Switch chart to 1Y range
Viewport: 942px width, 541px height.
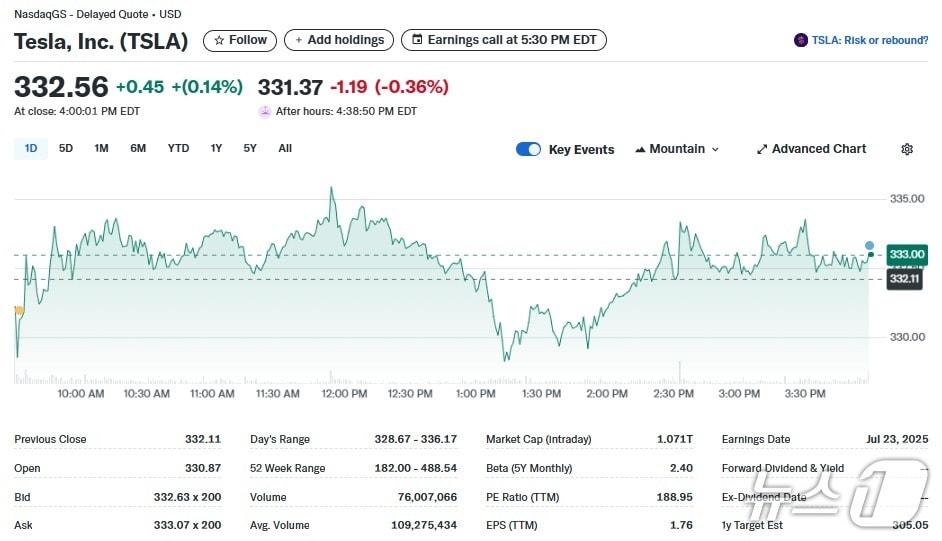tap(216, 148)
